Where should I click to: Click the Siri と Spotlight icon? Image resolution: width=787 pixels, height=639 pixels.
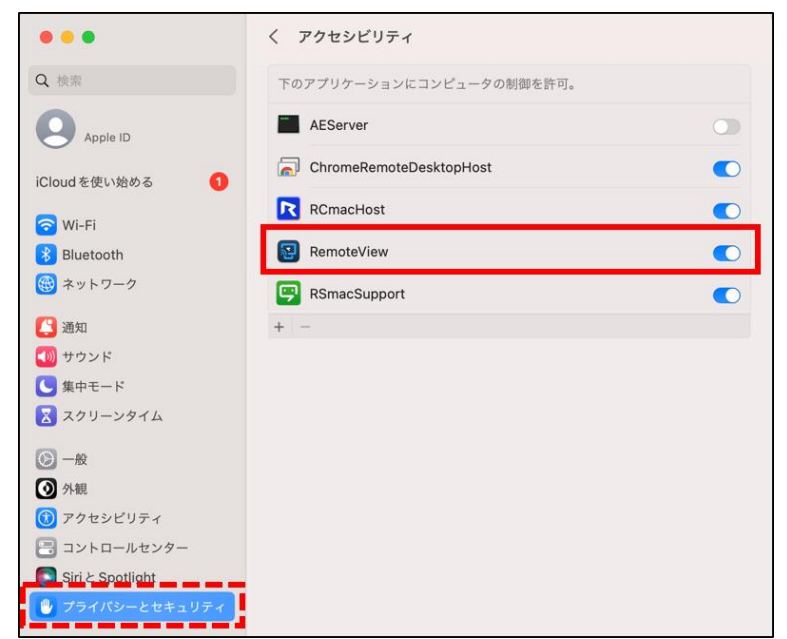(x=46, y=576)
